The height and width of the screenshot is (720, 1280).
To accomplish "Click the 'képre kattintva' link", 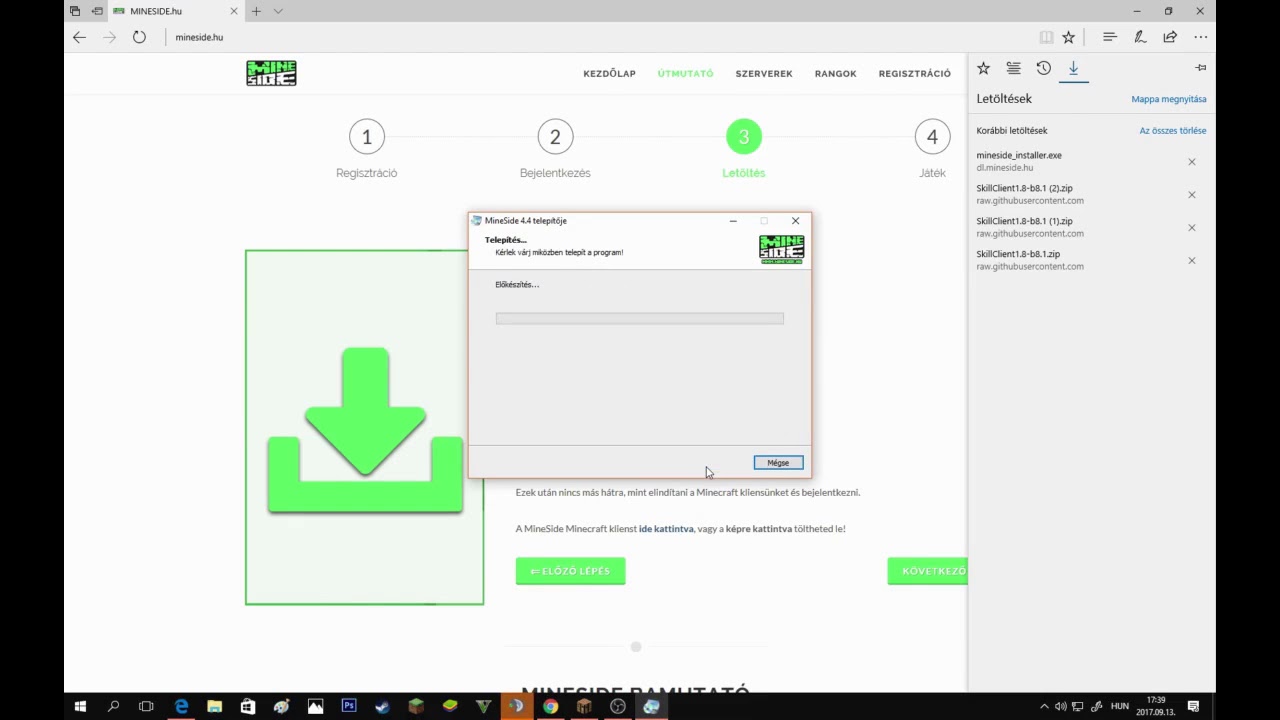I will pyautogui.click(x=759, y=529).
